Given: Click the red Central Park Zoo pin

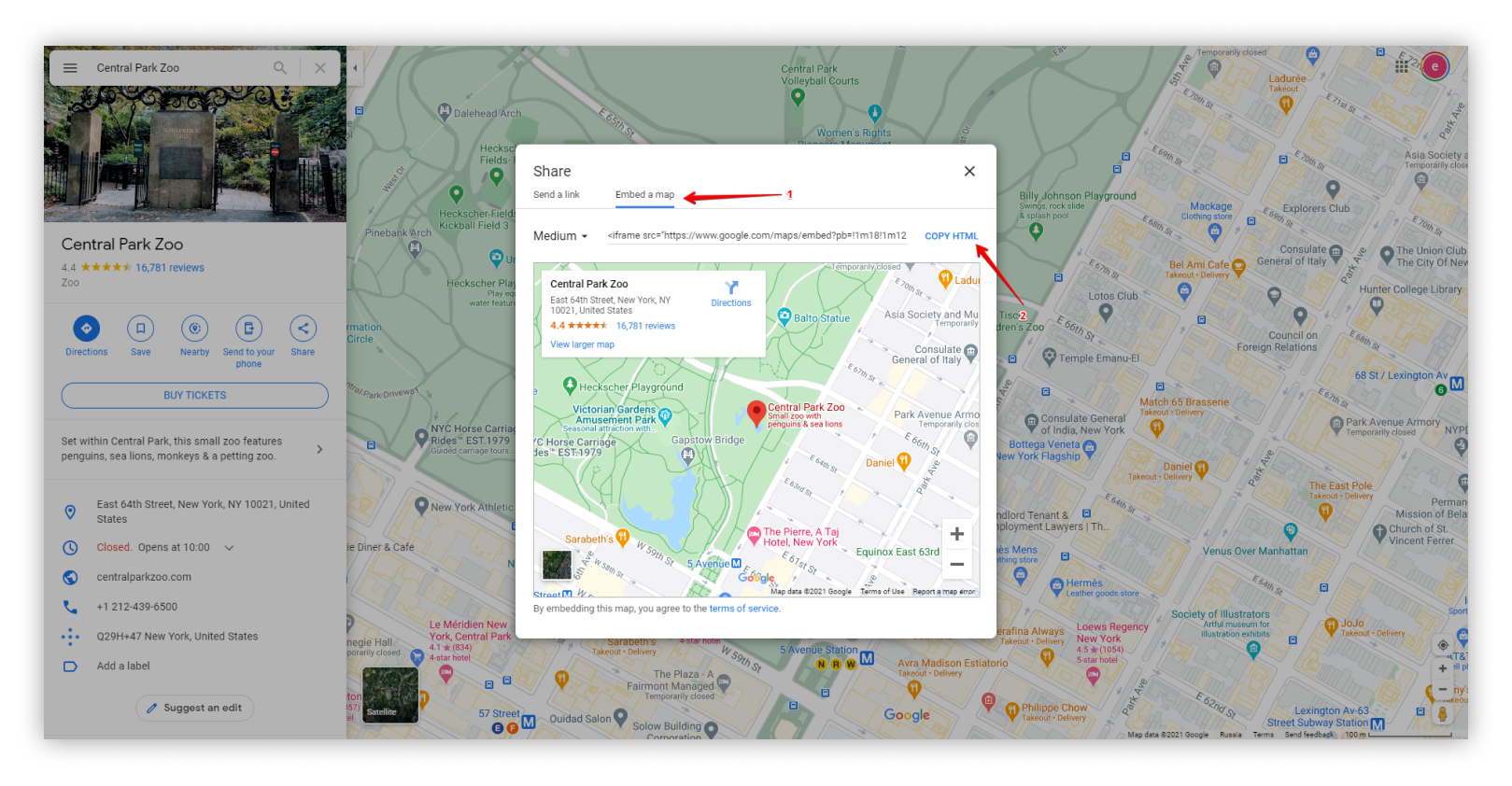Looking at the screenshot, I should click(x=757, y=414).
